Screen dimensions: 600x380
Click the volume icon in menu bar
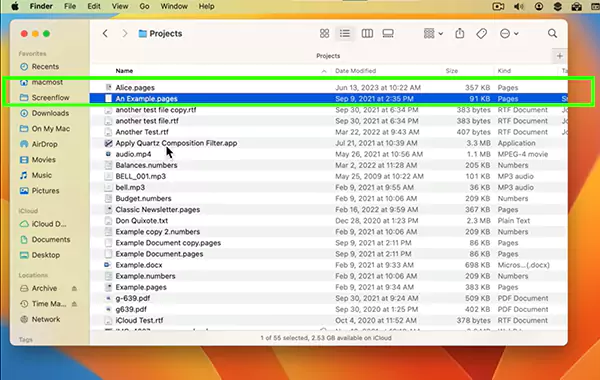[x=518, y=7]
